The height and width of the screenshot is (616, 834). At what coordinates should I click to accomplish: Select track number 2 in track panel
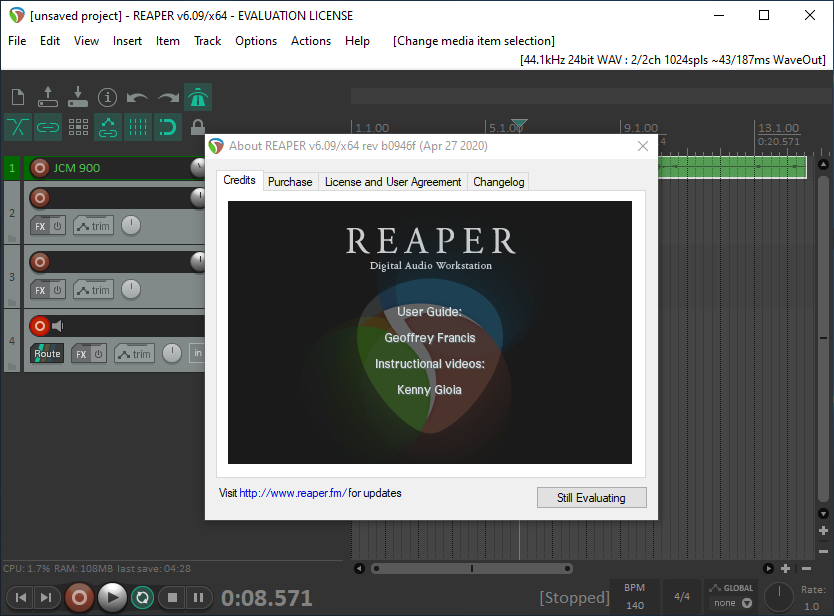tap(12, 213)
